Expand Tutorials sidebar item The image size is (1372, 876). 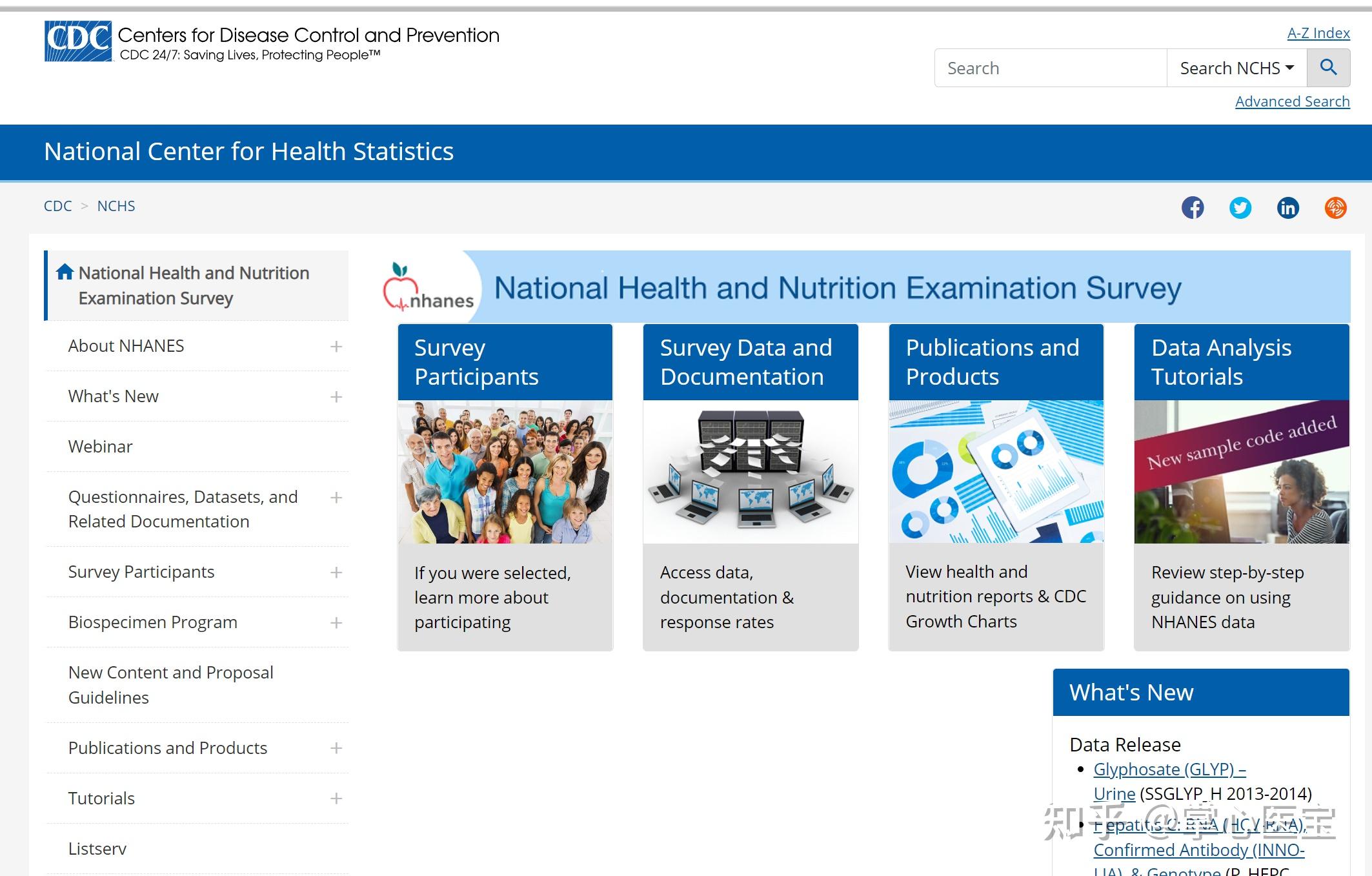click(336, 799)
